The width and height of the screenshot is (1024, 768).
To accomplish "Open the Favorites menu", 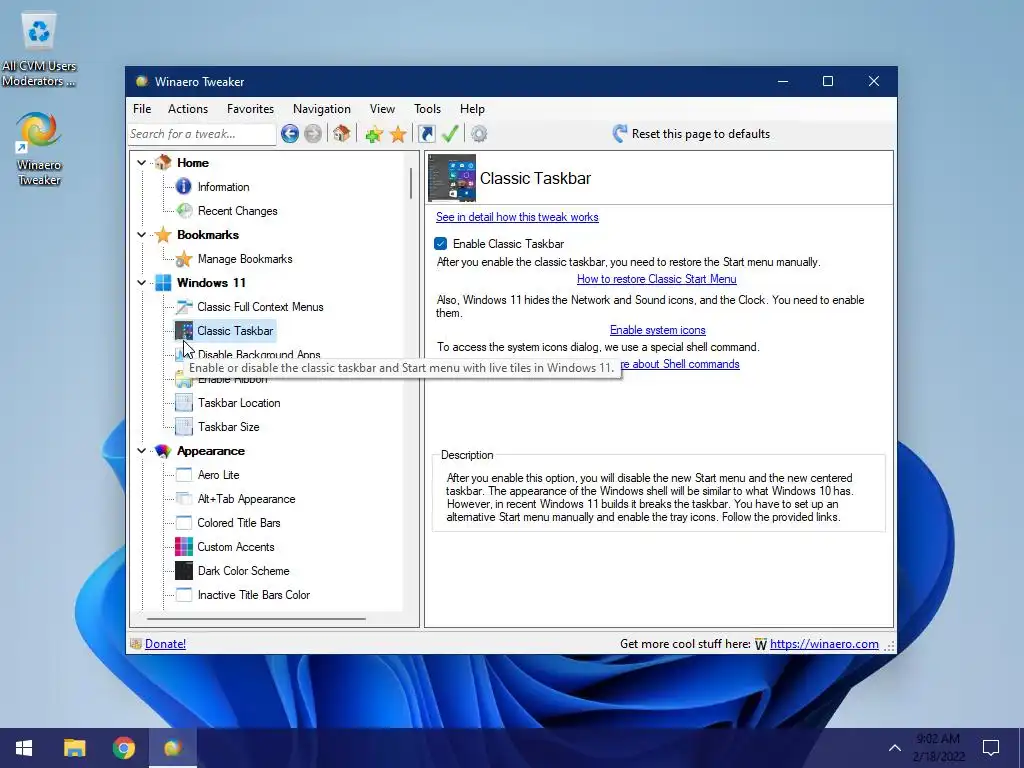I will coord(250,109).
